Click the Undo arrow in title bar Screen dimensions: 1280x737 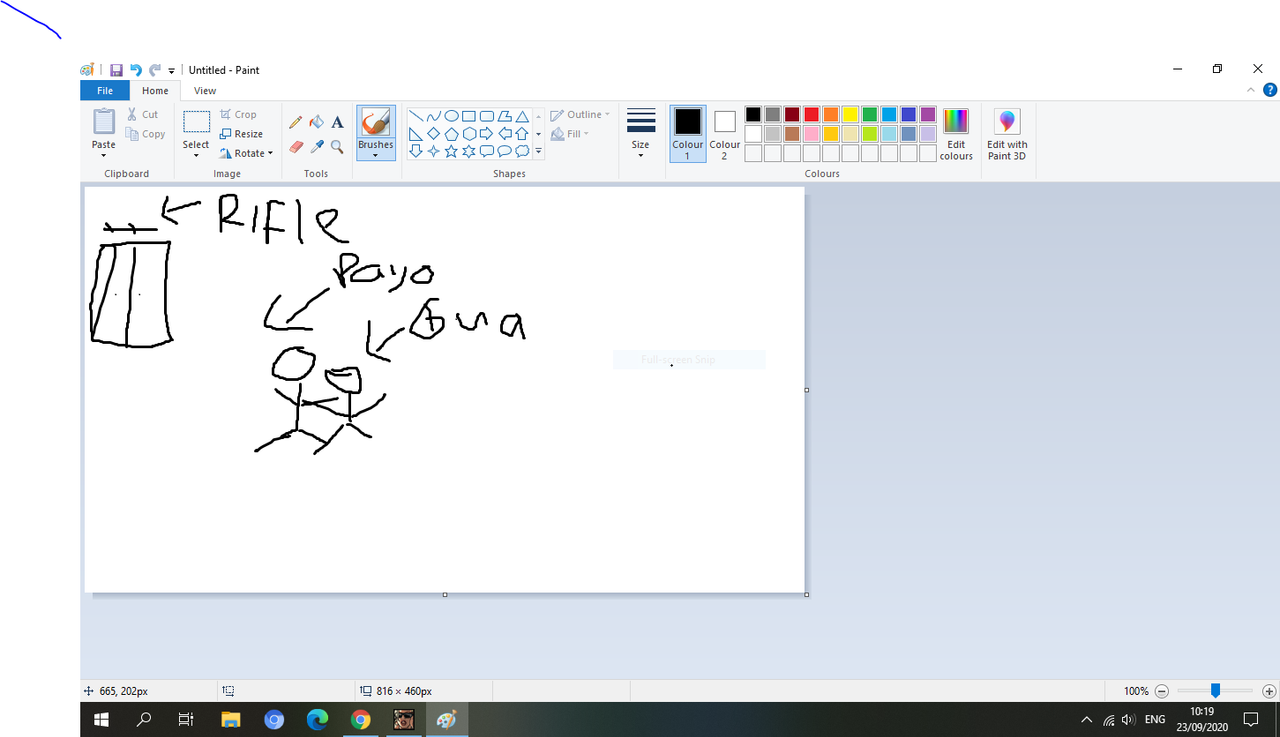[135, 70]
